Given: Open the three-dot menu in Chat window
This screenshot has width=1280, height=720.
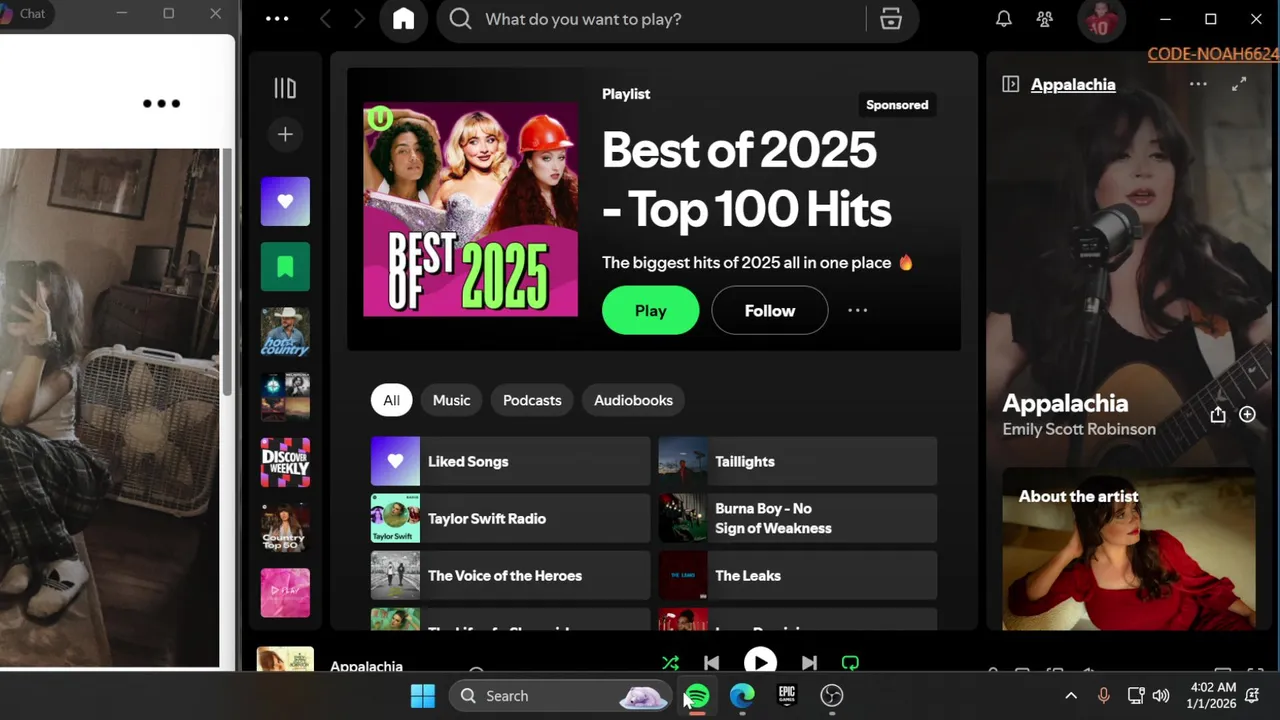Looking at the screenshot, I should coord(161,103).
